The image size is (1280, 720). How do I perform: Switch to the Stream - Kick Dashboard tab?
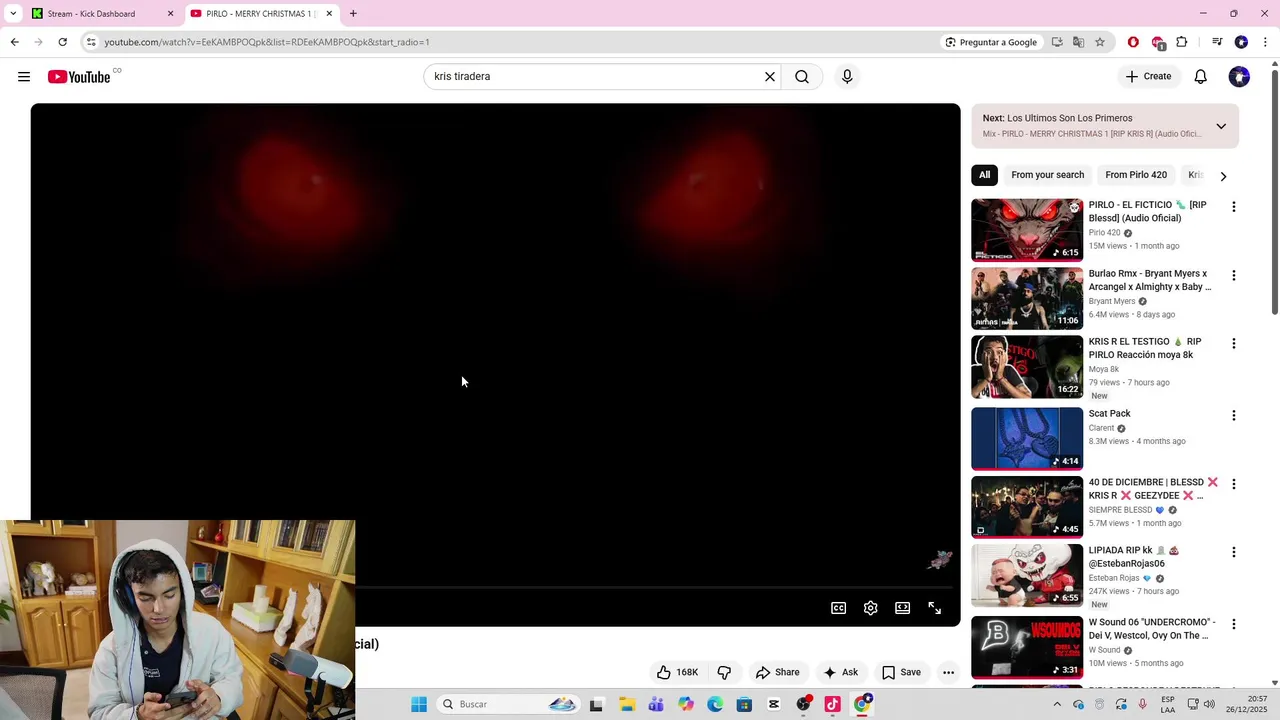[x=98, y=14]
